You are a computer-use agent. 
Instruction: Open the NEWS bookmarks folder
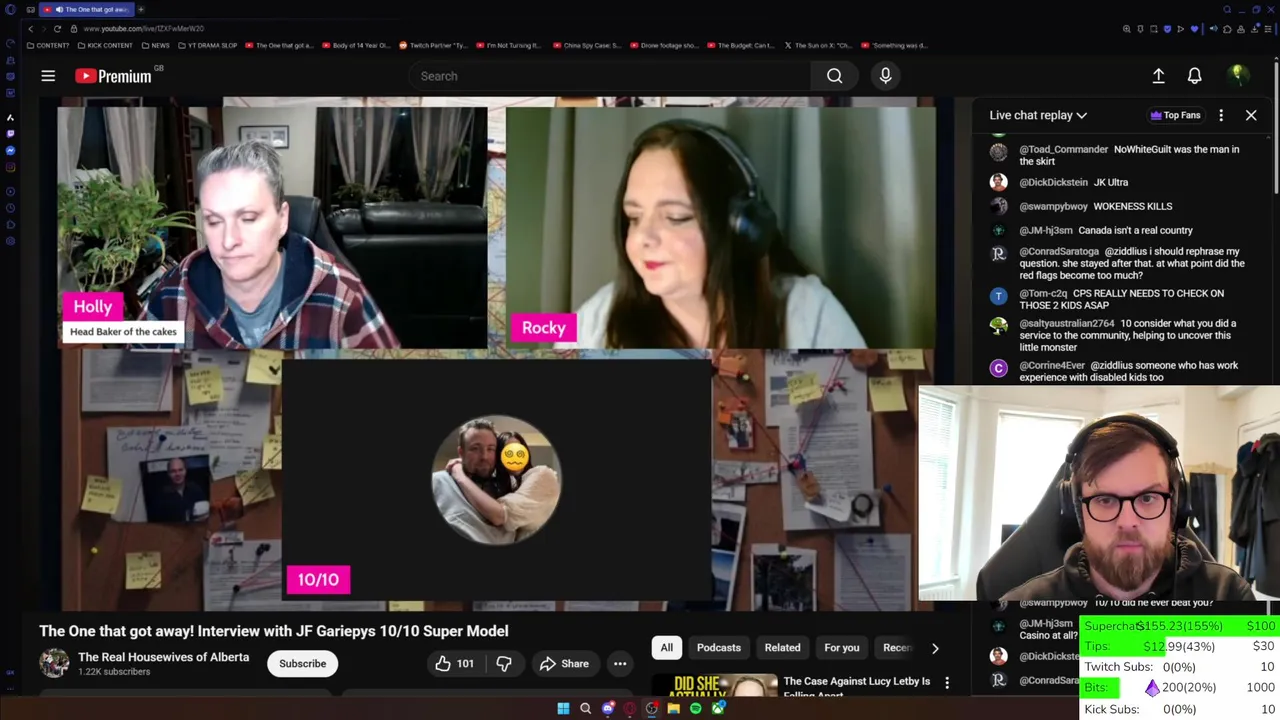coord(155,45)
